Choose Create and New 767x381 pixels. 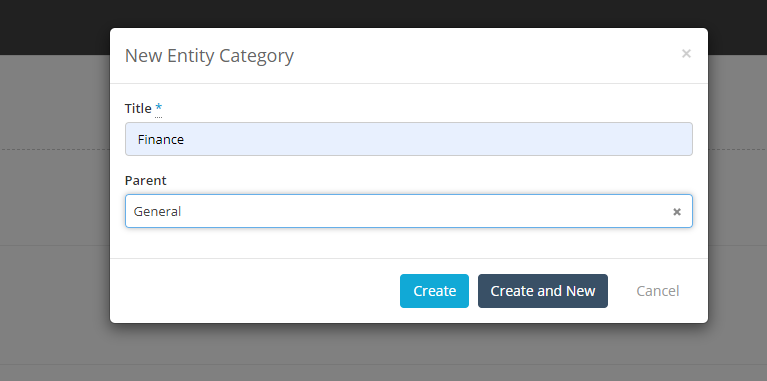[542, 291]
